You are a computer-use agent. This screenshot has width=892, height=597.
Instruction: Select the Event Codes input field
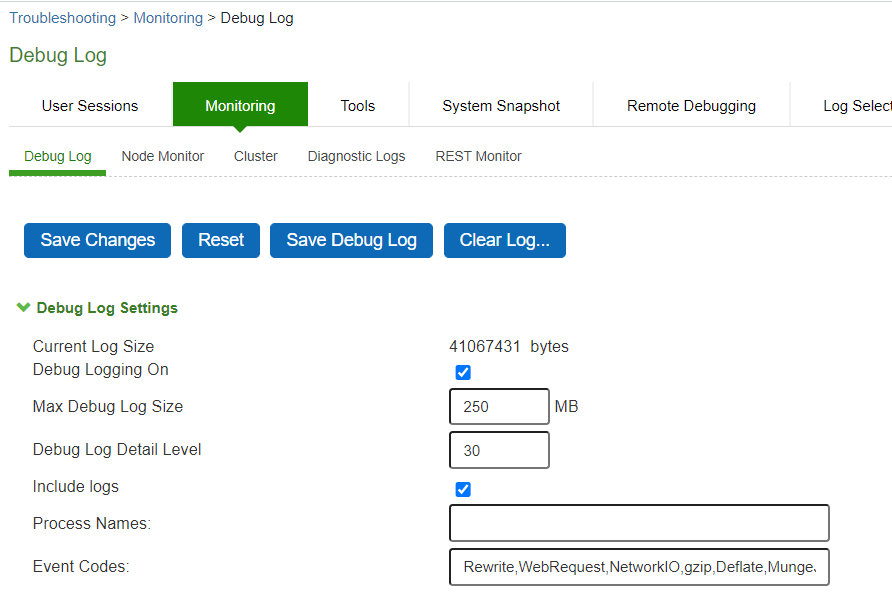pyautogui.click(x=639, y=567)
